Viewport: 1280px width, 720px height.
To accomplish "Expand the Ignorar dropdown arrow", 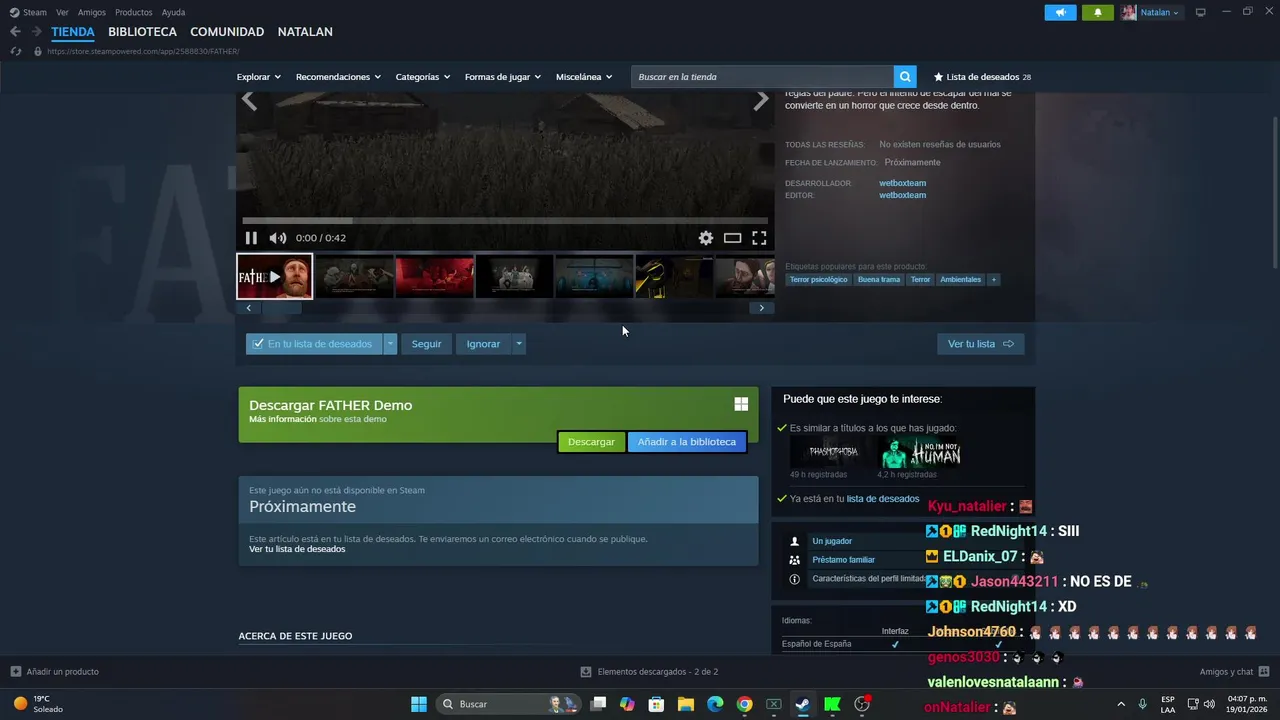I will pos(518,344).
